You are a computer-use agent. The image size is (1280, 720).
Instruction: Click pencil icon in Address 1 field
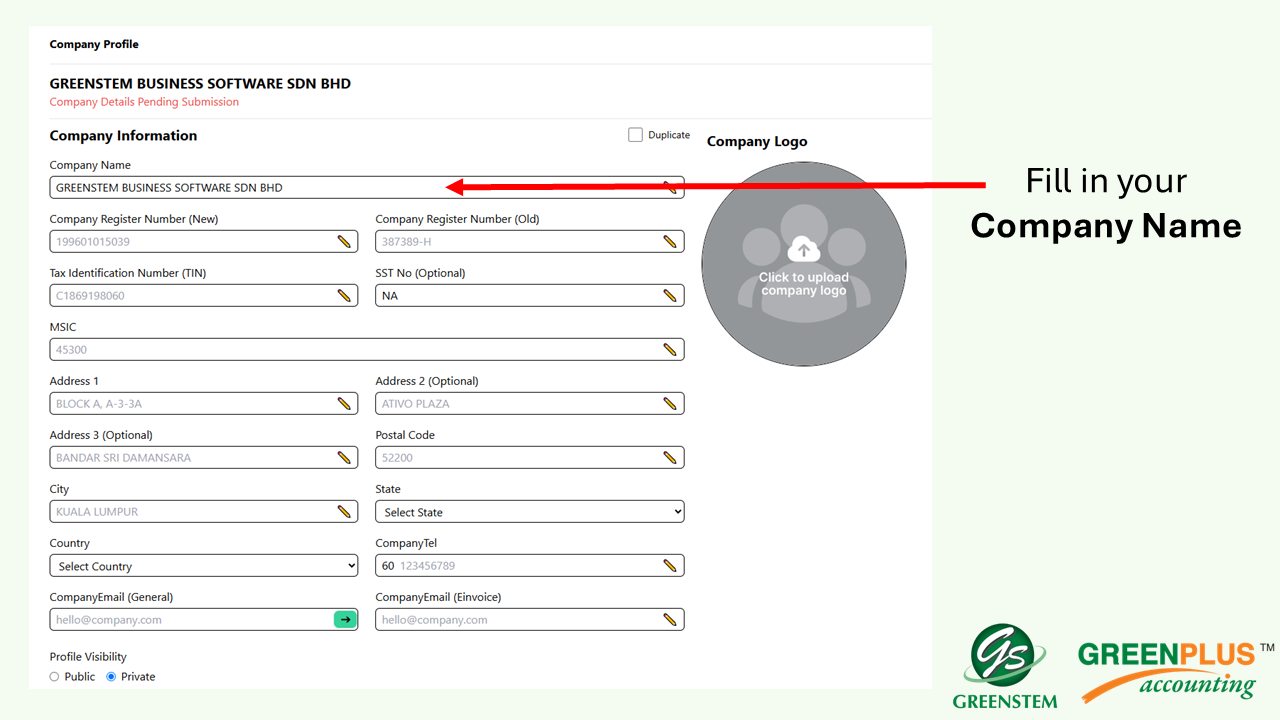pos(344,403)
